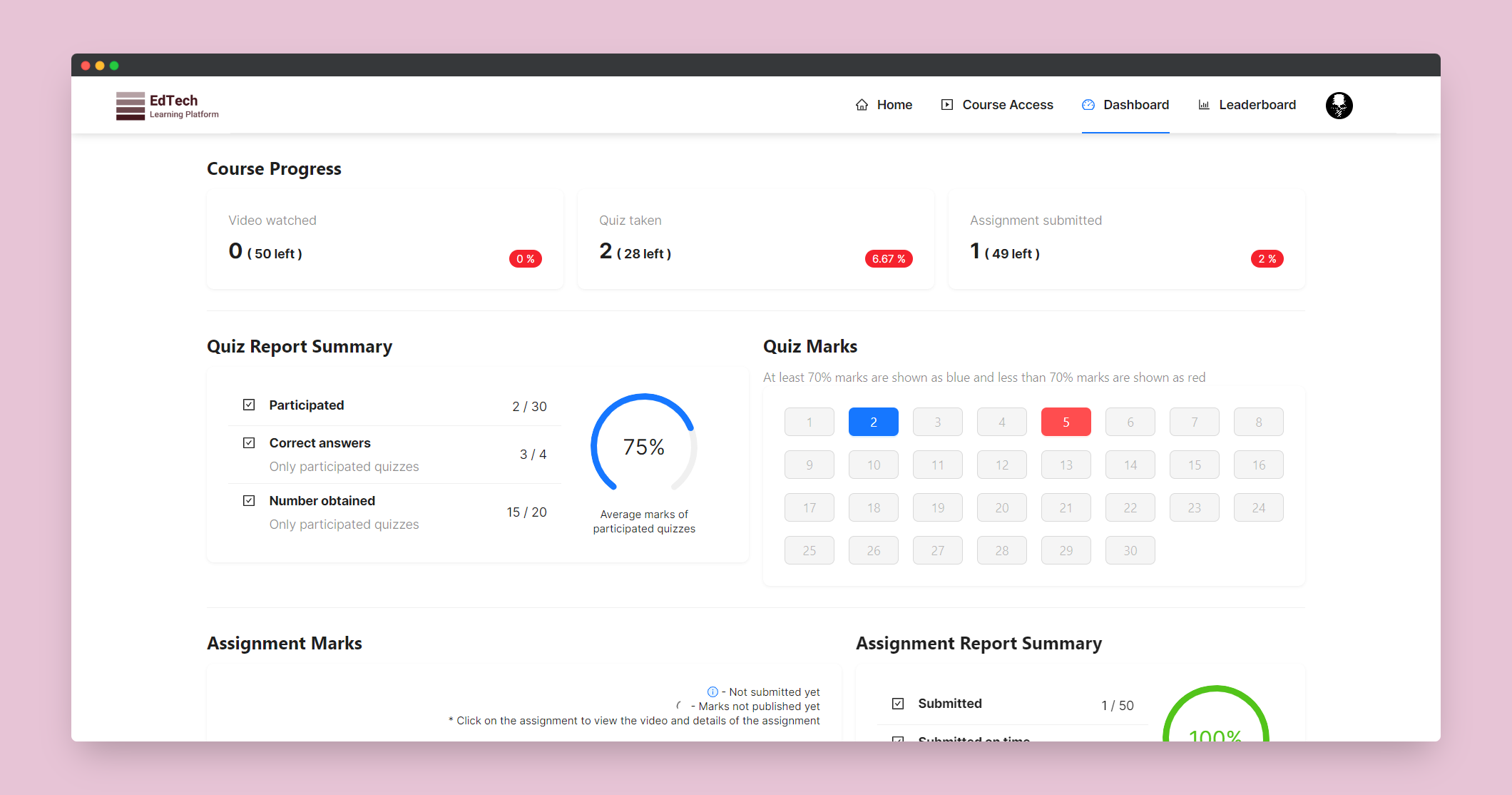This screenshot has height=795, width=1512.
Task: Click the Home house icon
Action: (862, 105)
